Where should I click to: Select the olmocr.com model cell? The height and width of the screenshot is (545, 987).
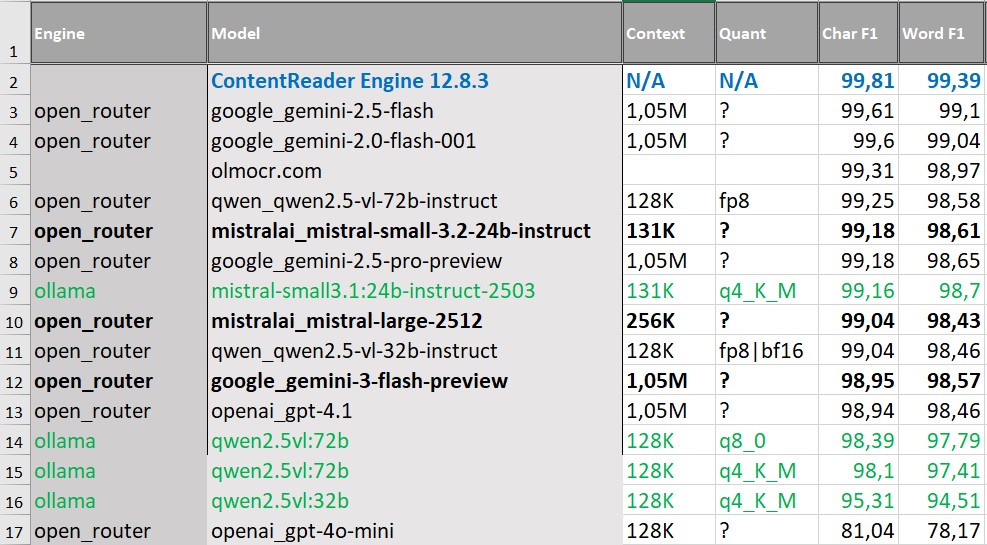266,171
